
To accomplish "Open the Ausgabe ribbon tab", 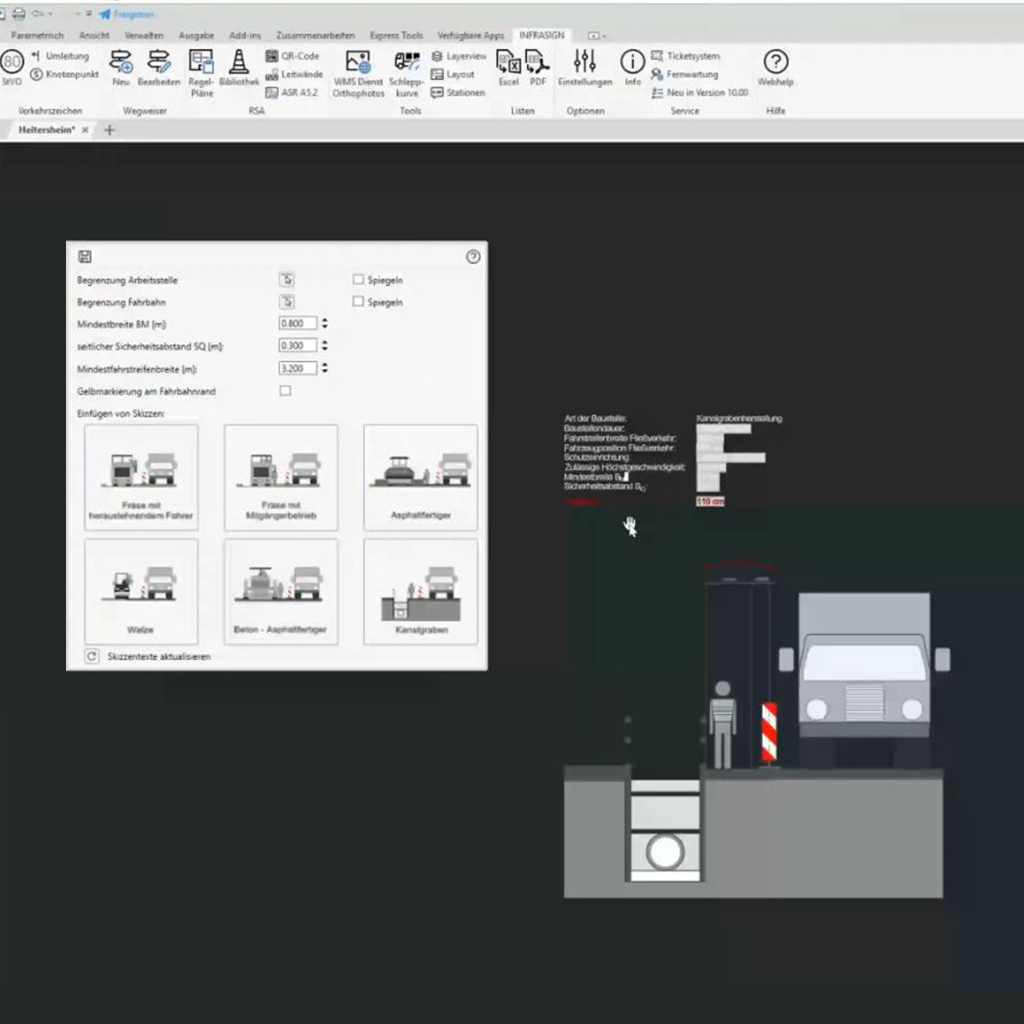I will pos(196,35).
